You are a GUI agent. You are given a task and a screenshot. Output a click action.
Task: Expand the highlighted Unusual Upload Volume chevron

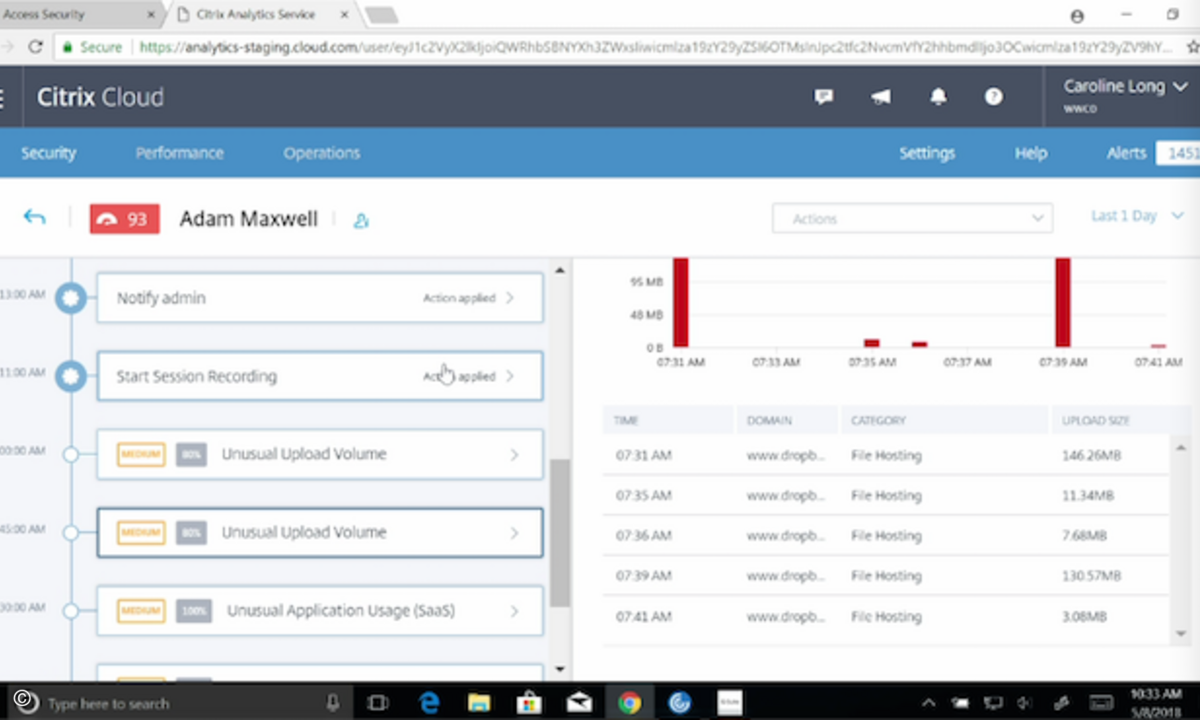(514, 533)
